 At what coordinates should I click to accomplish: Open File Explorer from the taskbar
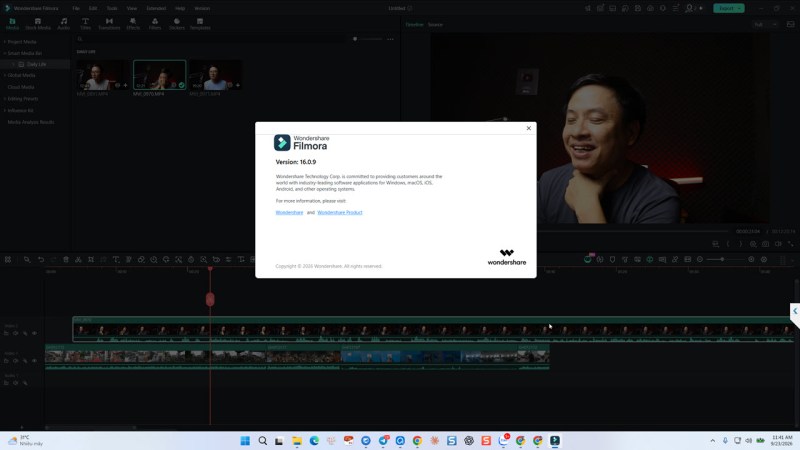(296, 441)
